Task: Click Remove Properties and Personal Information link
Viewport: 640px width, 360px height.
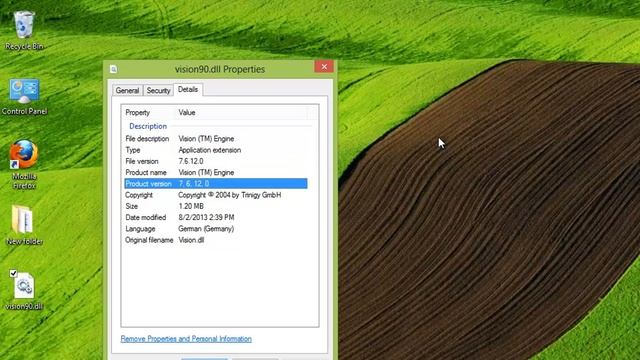Action: [x=186, y=339]
